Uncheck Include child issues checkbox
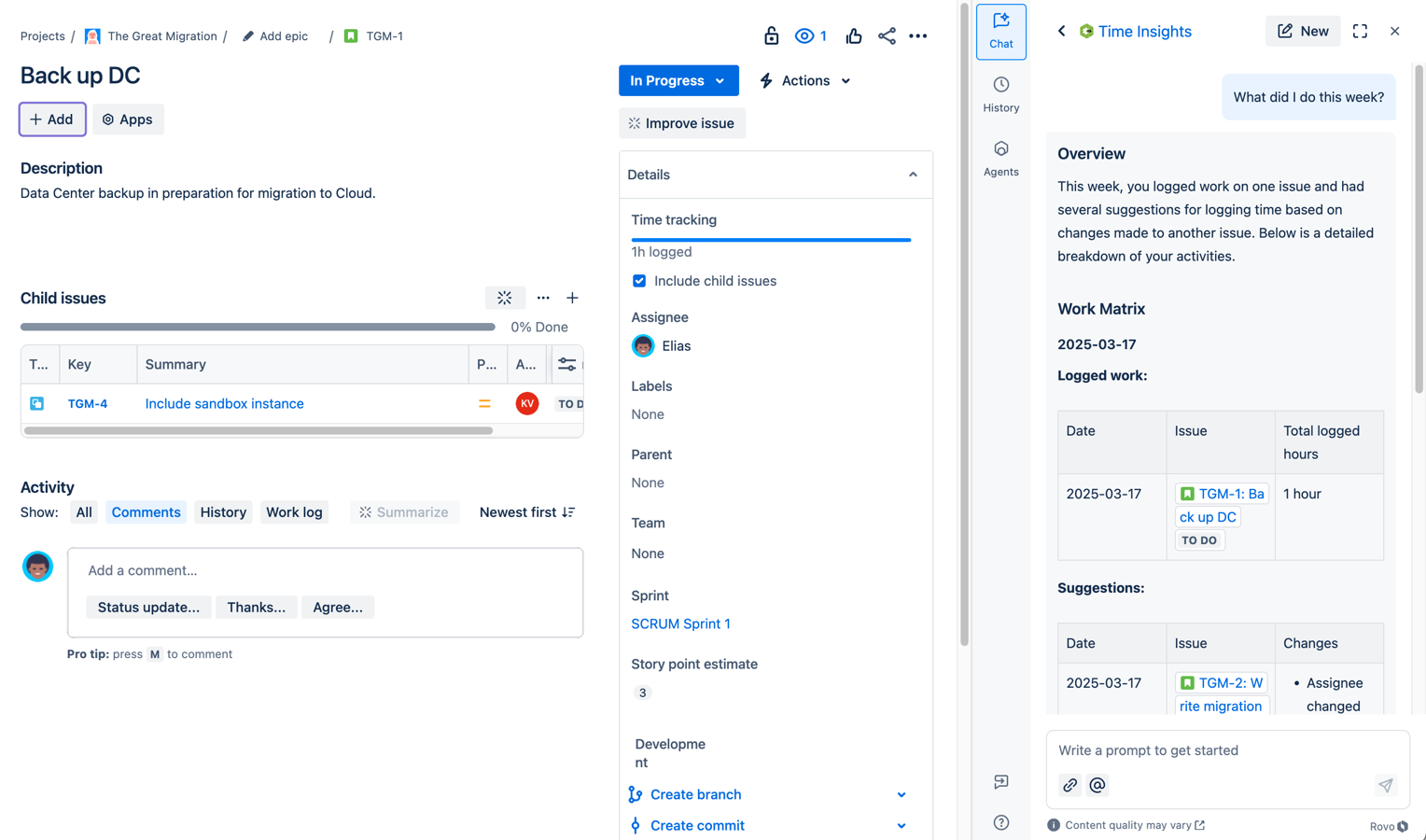 tap(639, 281)
